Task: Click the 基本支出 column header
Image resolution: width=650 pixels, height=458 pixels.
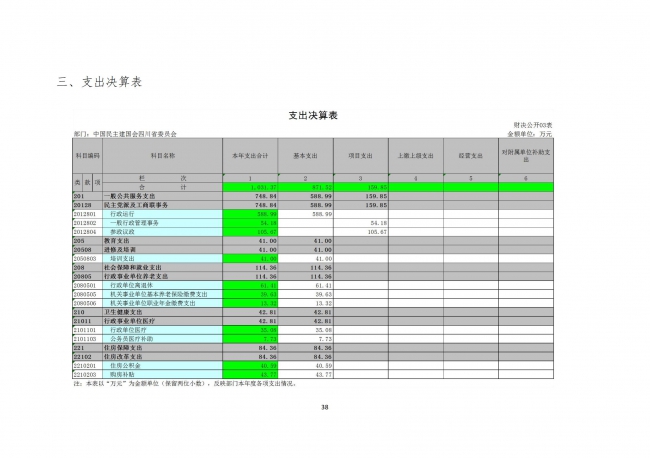Action: [x=307, y=156]
